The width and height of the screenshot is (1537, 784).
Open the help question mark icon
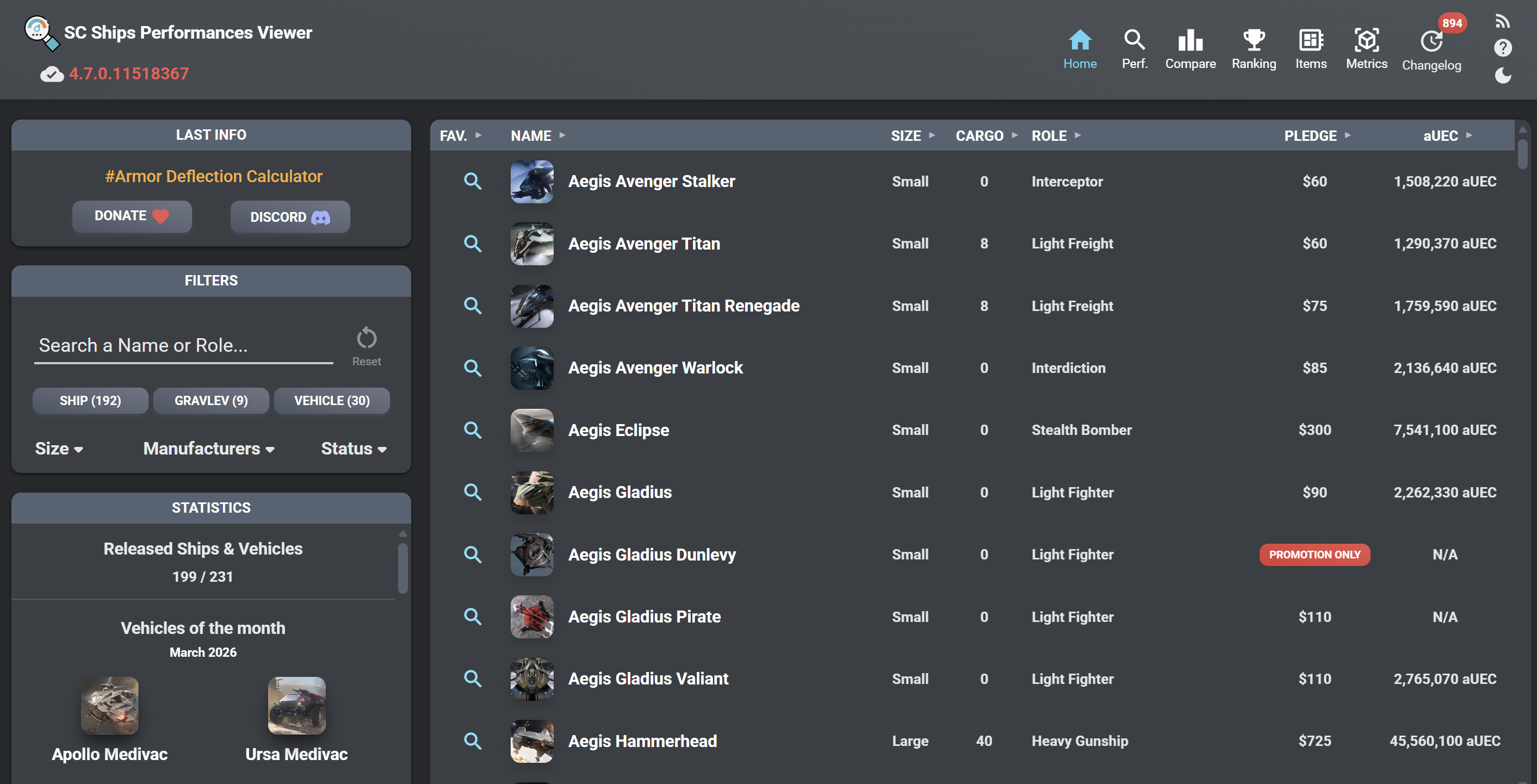point(1503,48)
